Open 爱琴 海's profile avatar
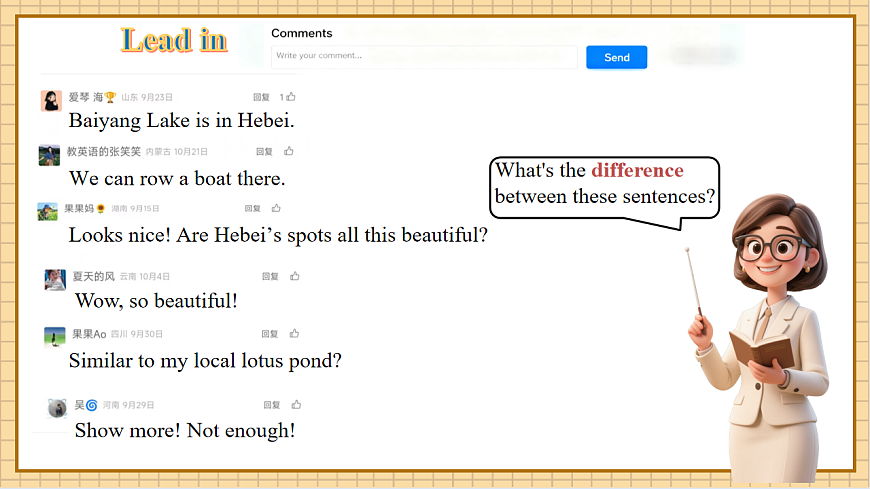The image size is (870, 489). pyautogui.click(x=51, y=100)
